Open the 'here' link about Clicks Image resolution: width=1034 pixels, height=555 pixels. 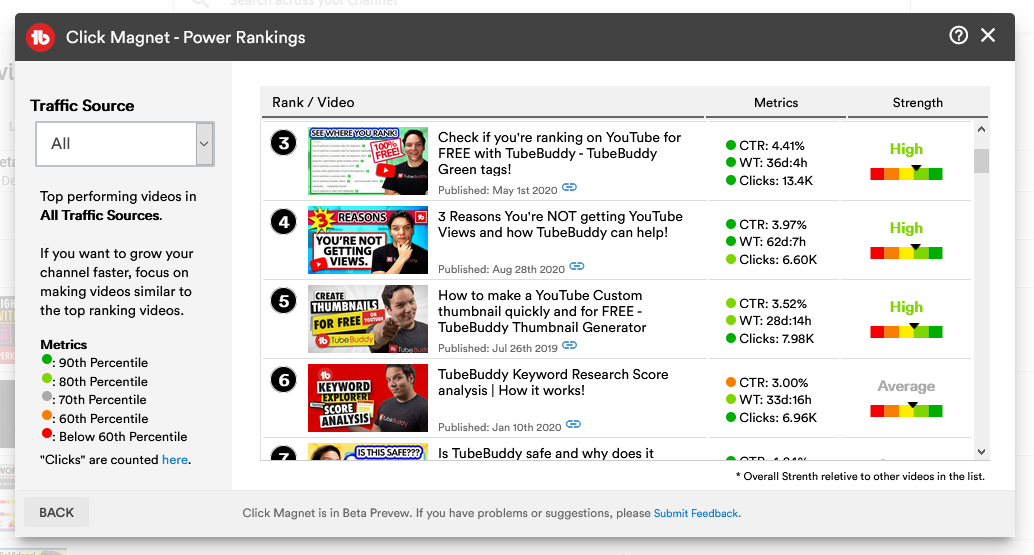pyautogui.click(x=175, y=459)
